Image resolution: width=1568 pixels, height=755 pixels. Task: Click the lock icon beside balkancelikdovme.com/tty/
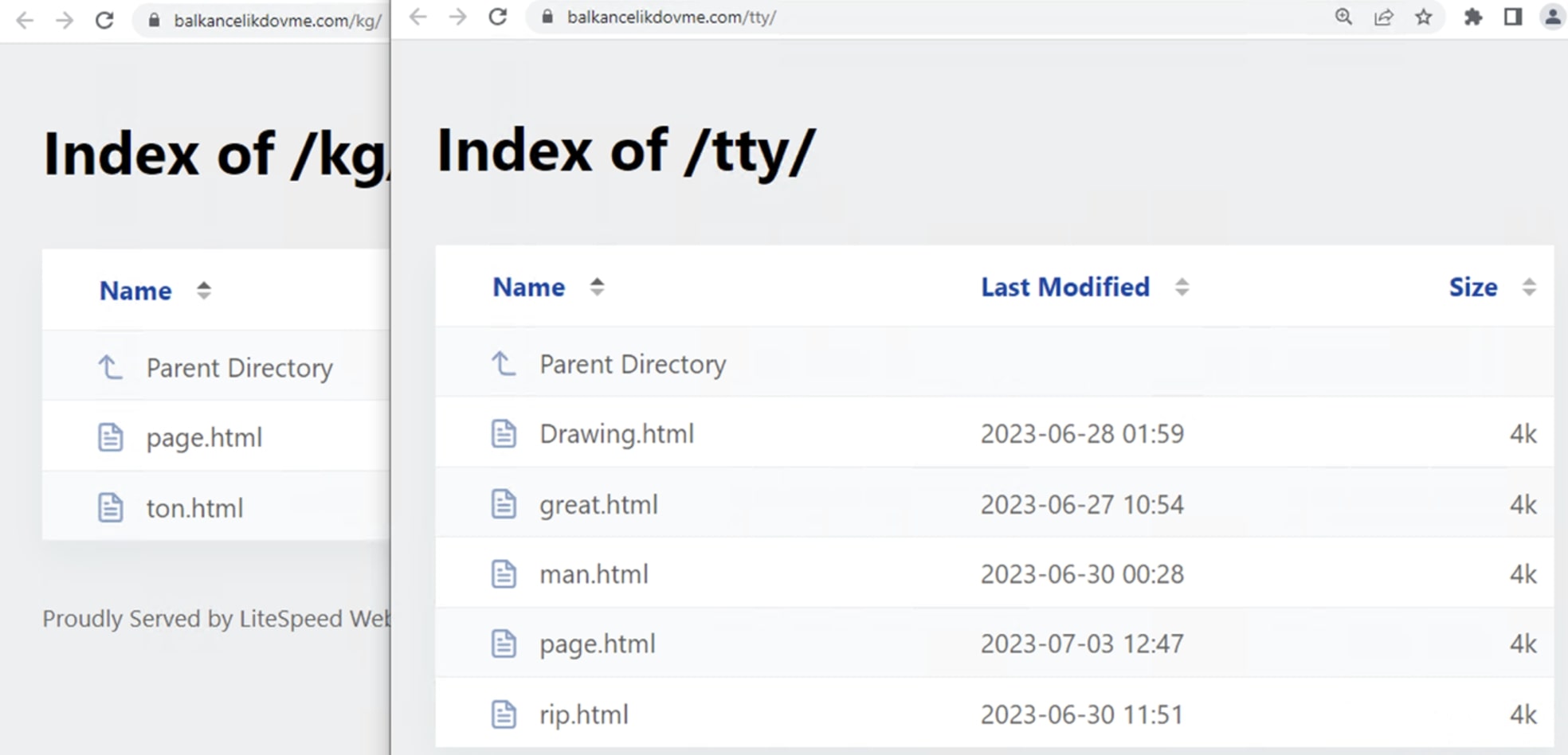[547, 17]
